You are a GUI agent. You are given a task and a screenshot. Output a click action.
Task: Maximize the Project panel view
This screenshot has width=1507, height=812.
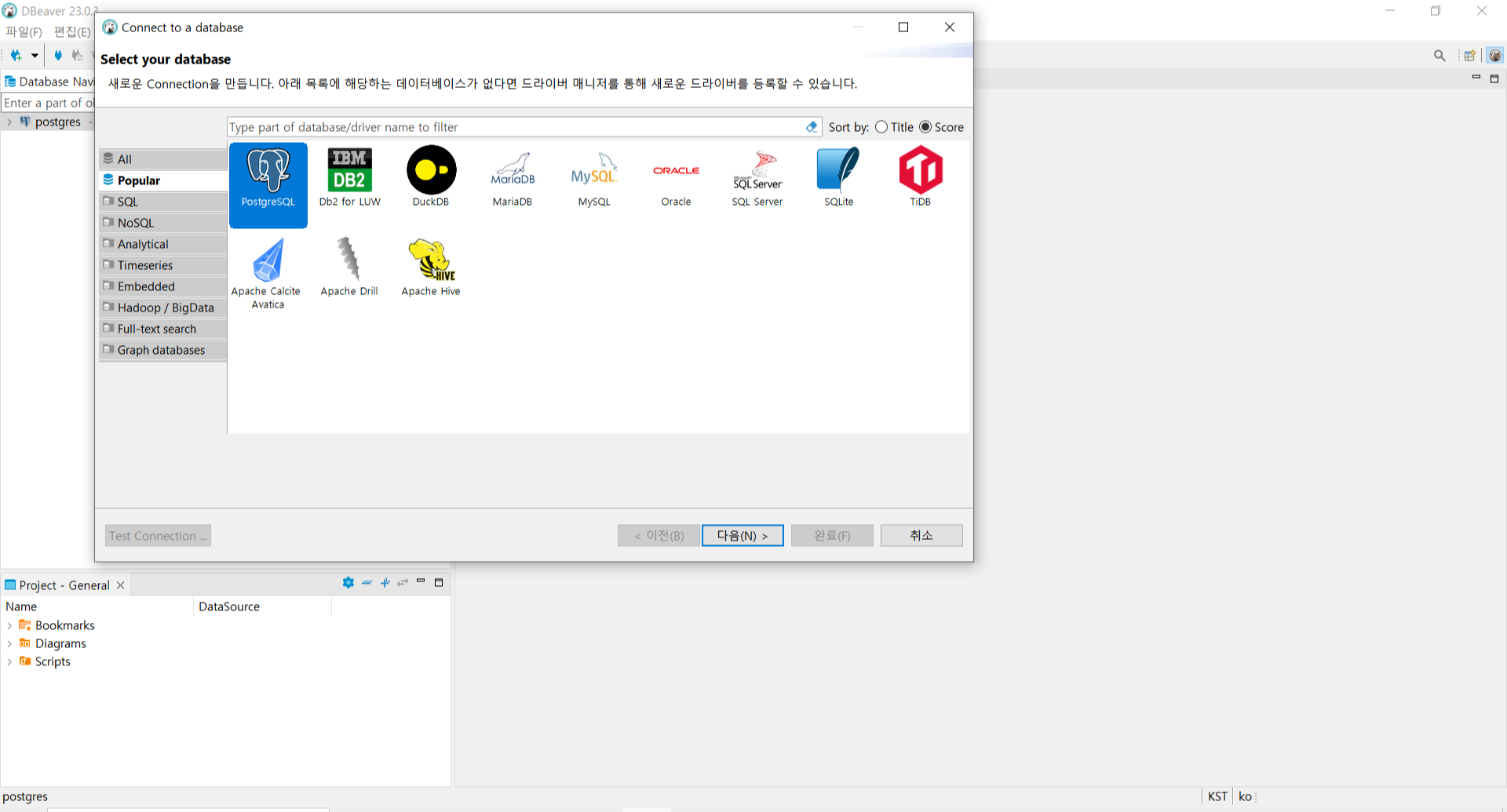coord(439,582)
